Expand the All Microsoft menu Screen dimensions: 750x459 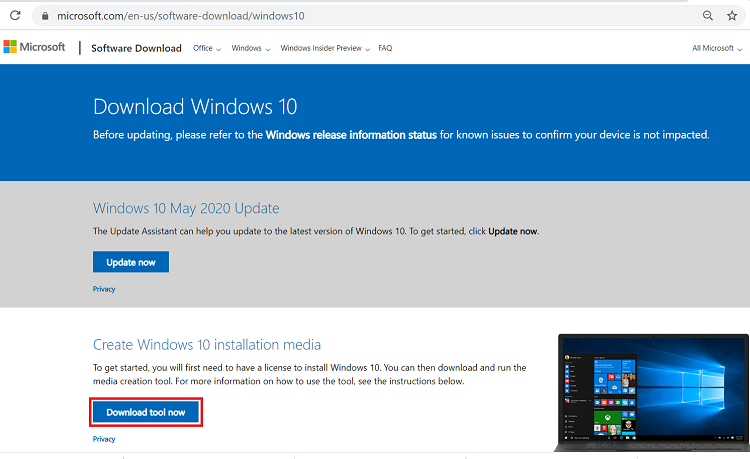click(716, 48)
